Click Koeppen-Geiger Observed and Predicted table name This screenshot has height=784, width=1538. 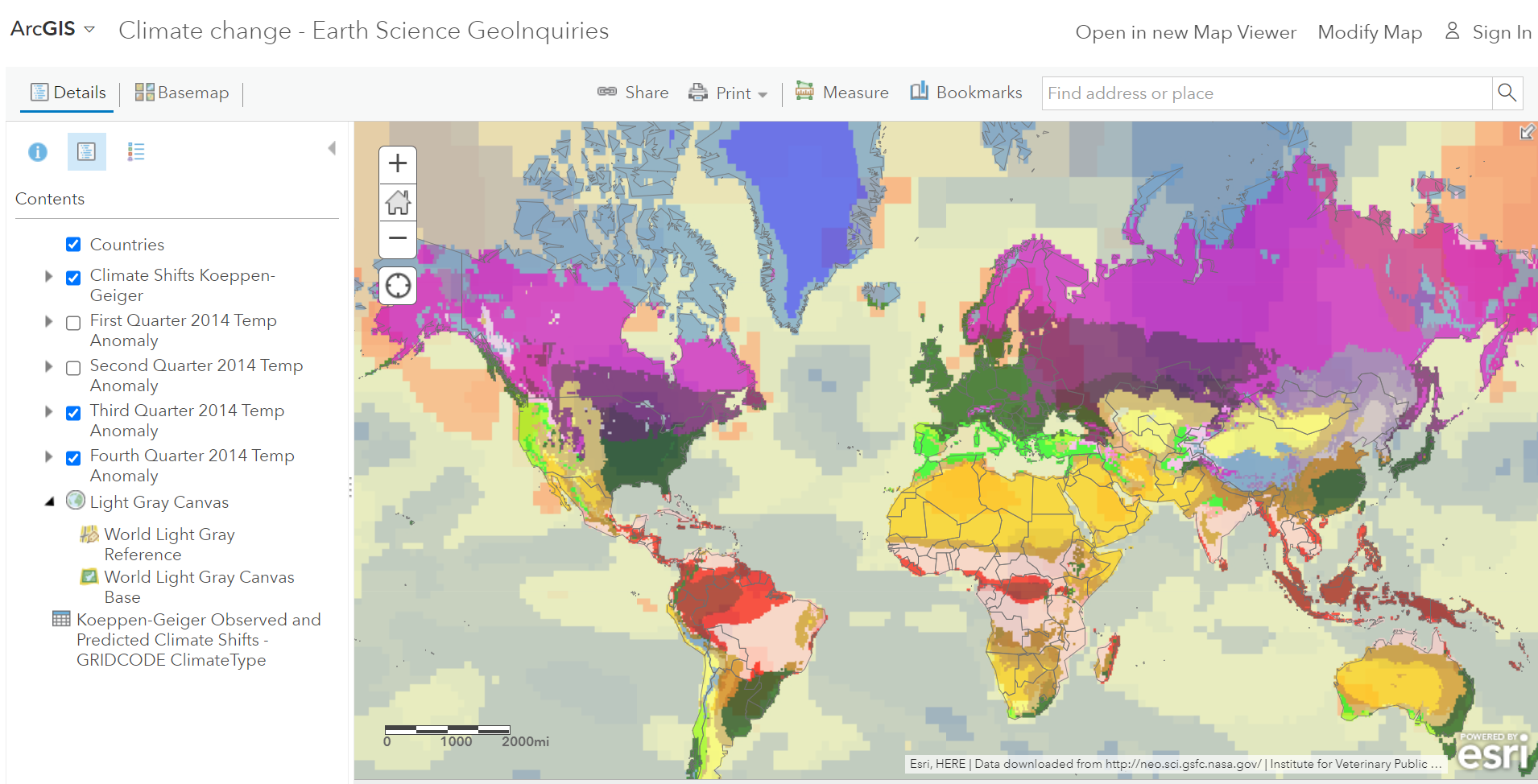point(199,640)
